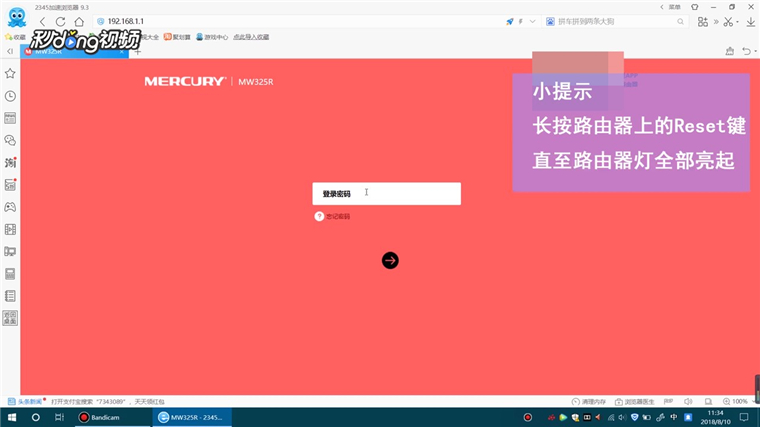Focus the 登录密码 password field
760x427 pixels.
click(x=386, y=193)
